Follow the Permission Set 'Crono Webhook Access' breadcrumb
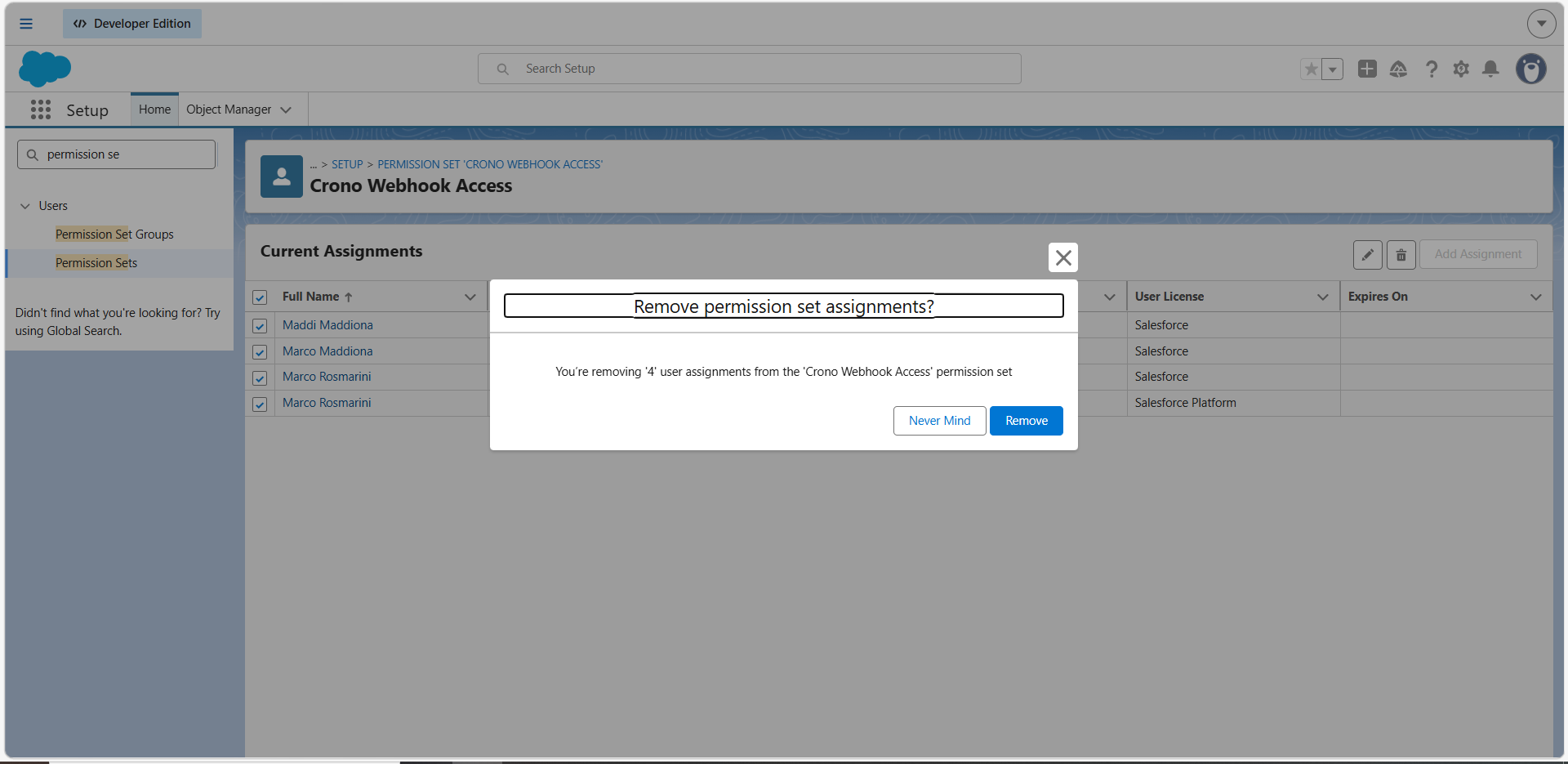 coord(490,164)
